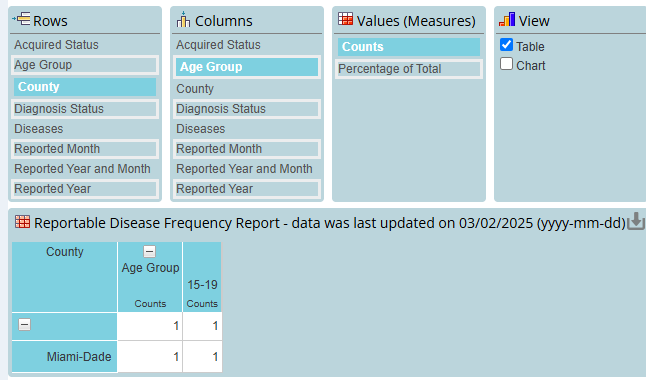Select Reported Month in Columns list
Viewport: 646px width, 380px height.
click(x=247, y=149)
